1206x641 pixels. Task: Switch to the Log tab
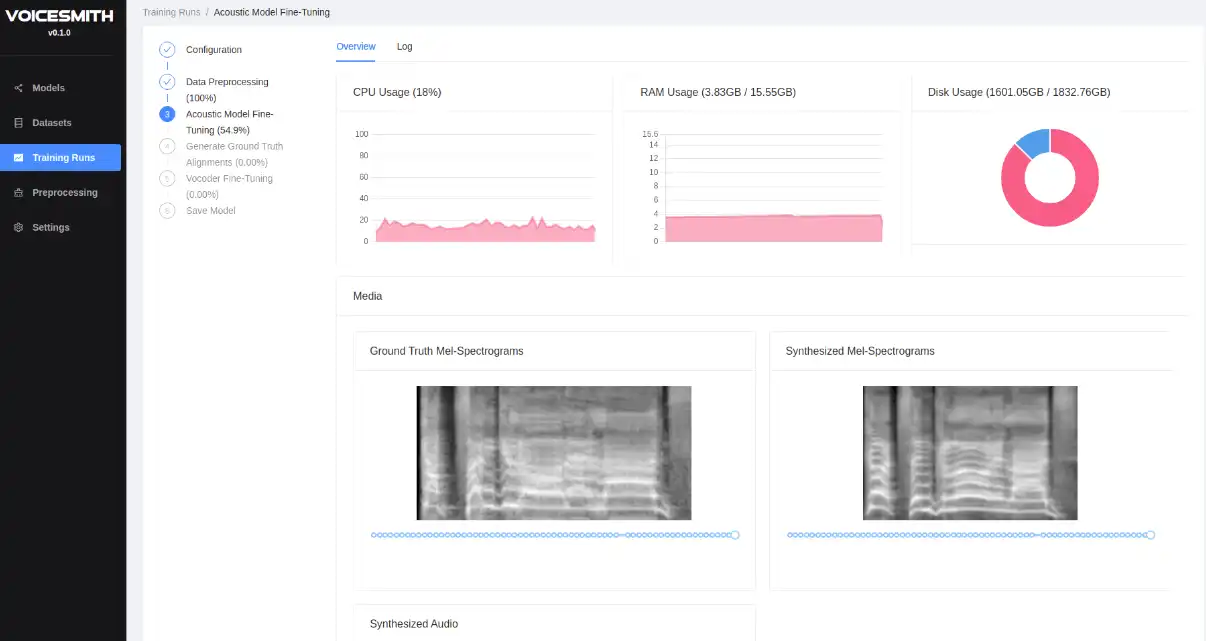click(x=405, y=47)
